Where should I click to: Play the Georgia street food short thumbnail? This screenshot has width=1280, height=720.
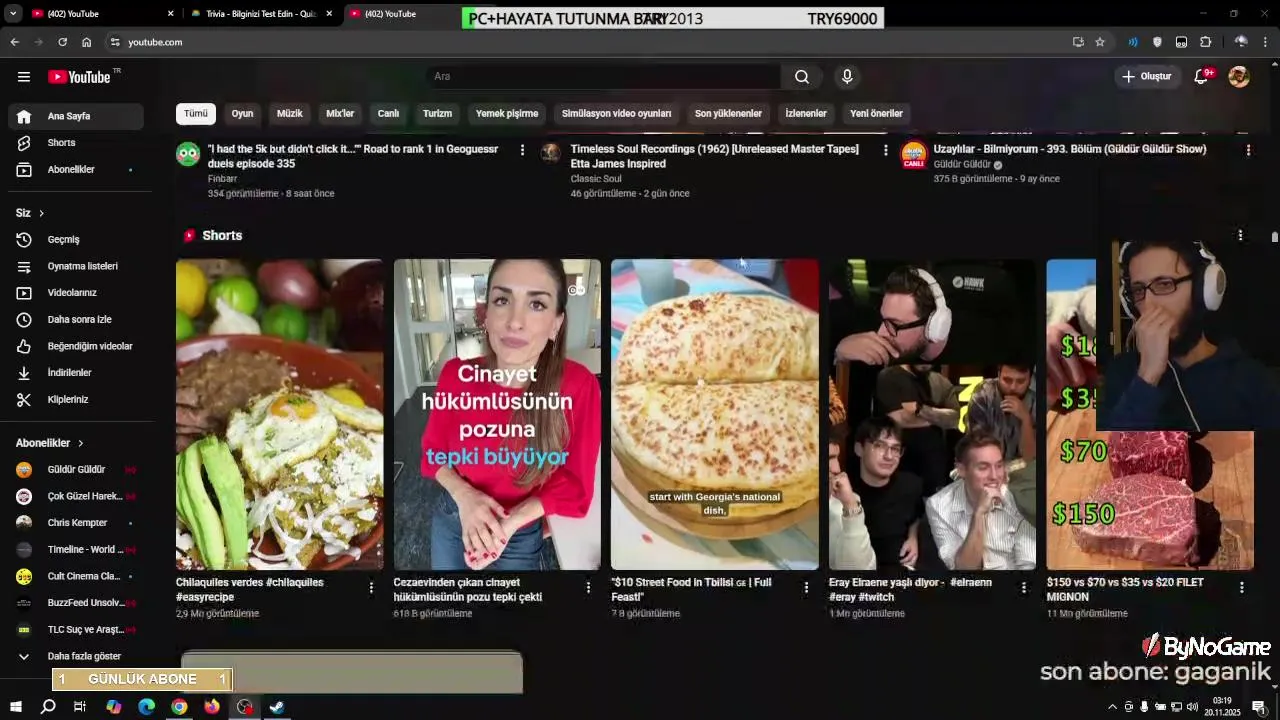(x=715, y=415)
